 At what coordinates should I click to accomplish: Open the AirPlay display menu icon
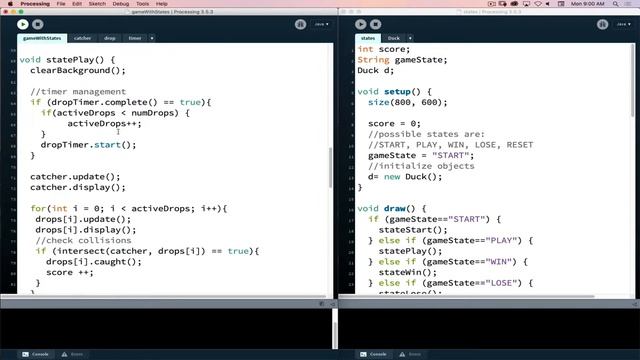(527, 4)
